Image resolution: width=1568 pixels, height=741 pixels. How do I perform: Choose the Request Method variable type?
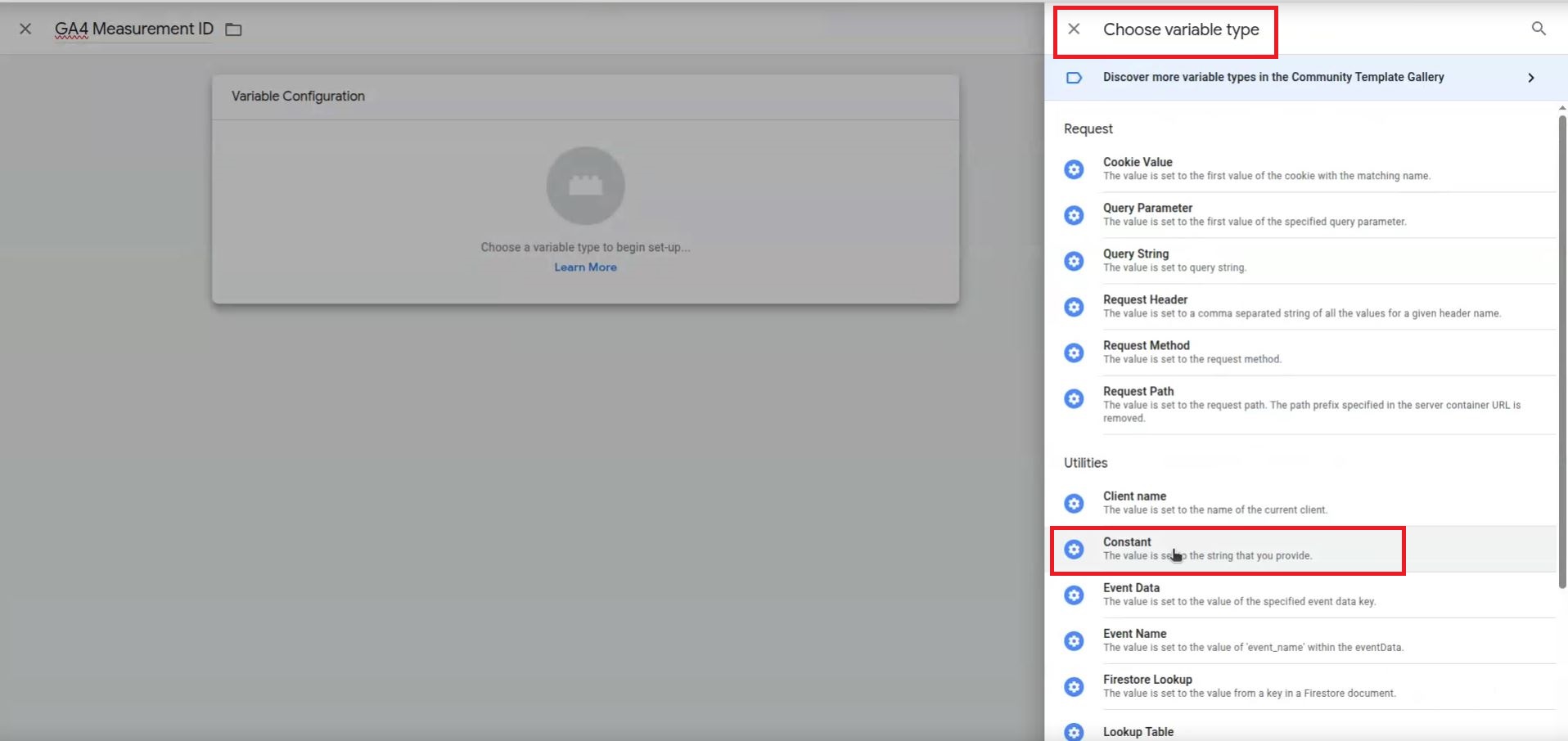click(1309, 353)
